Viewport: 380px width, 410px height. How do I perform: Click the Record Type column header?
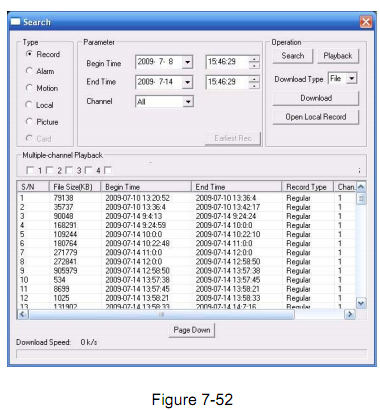point(308,187)
